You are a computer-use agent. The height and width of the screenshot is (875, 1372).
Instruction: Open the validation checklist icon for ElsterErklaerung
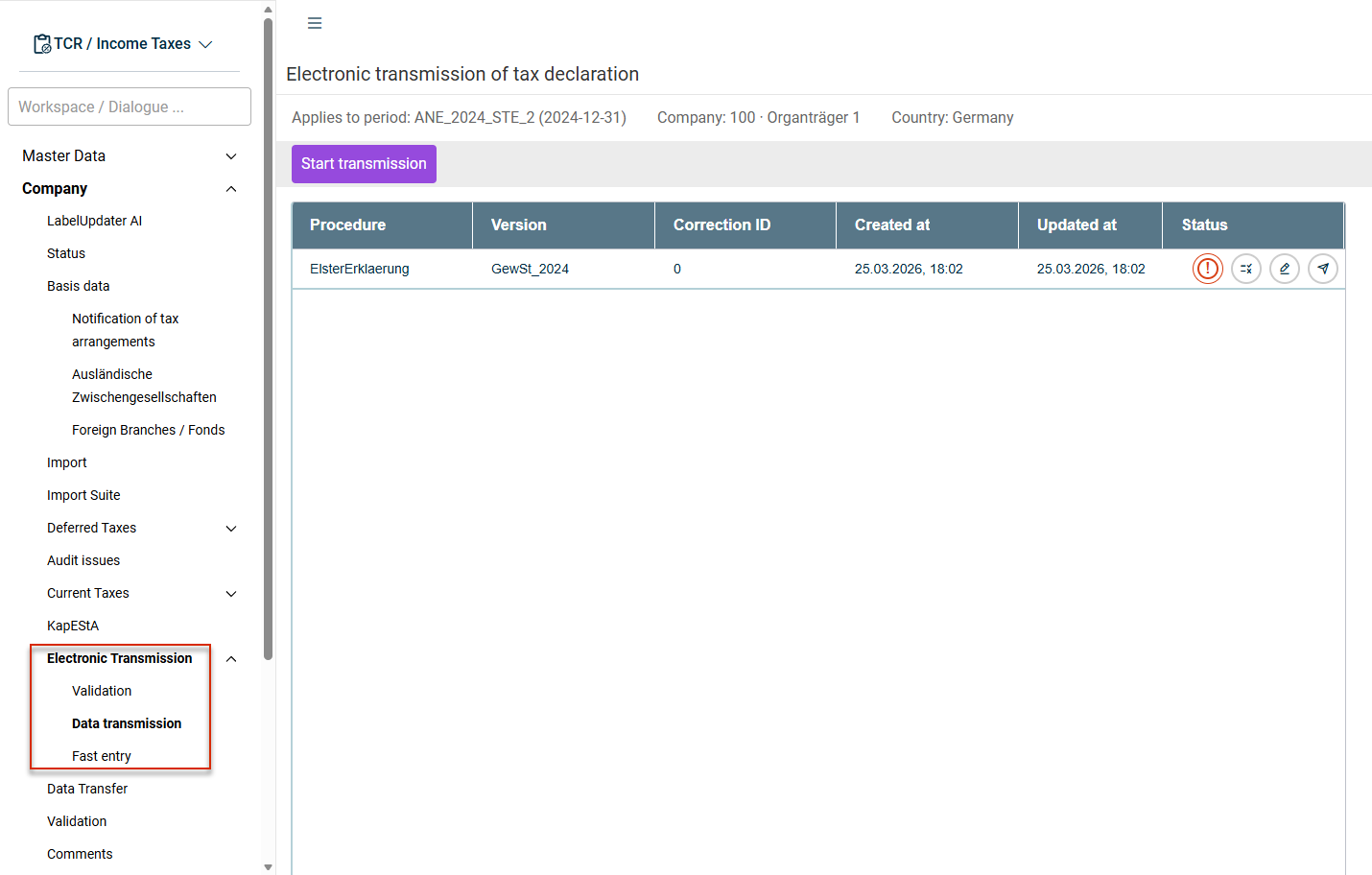pos(1245,269)
